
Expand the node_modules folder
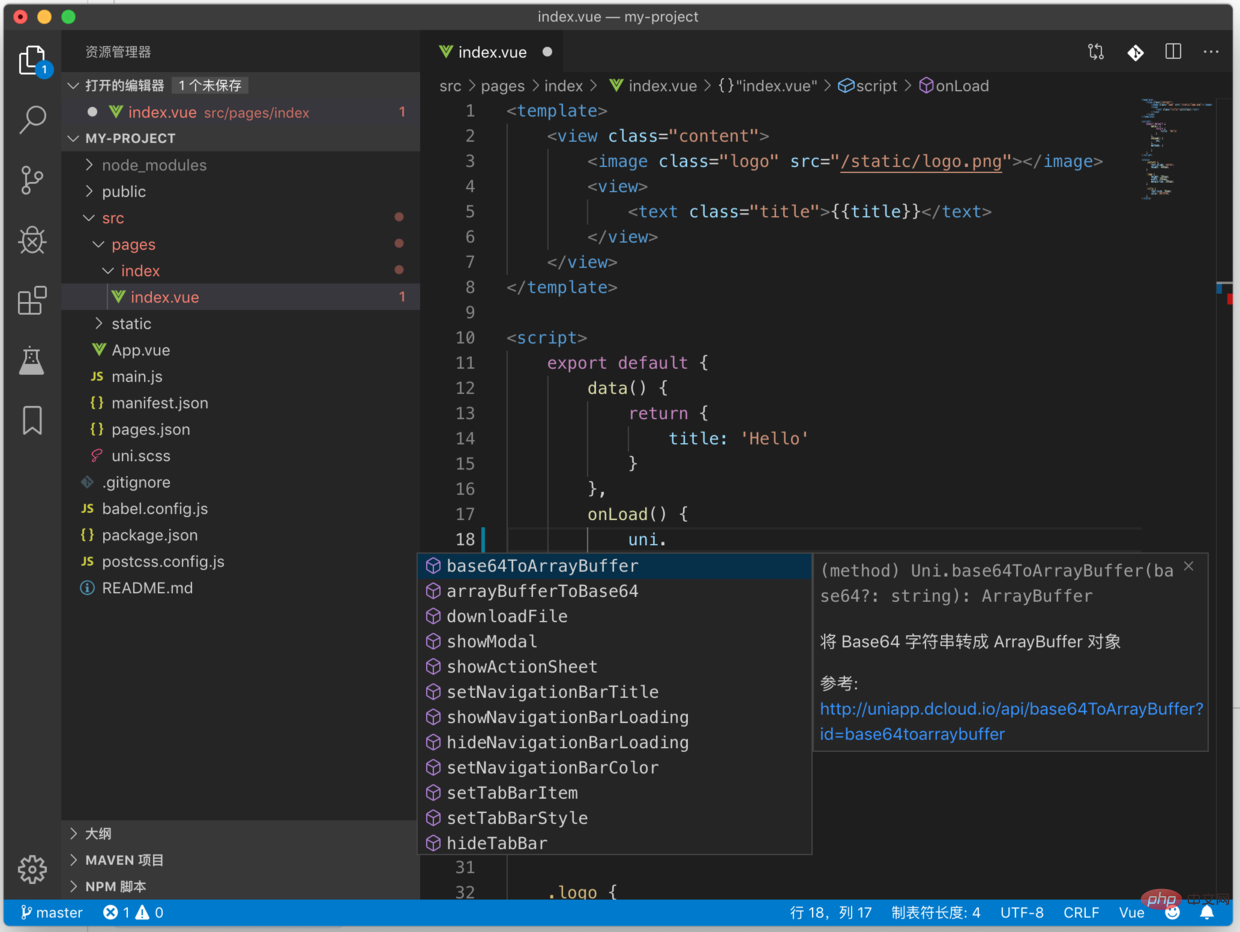(154, 165)
